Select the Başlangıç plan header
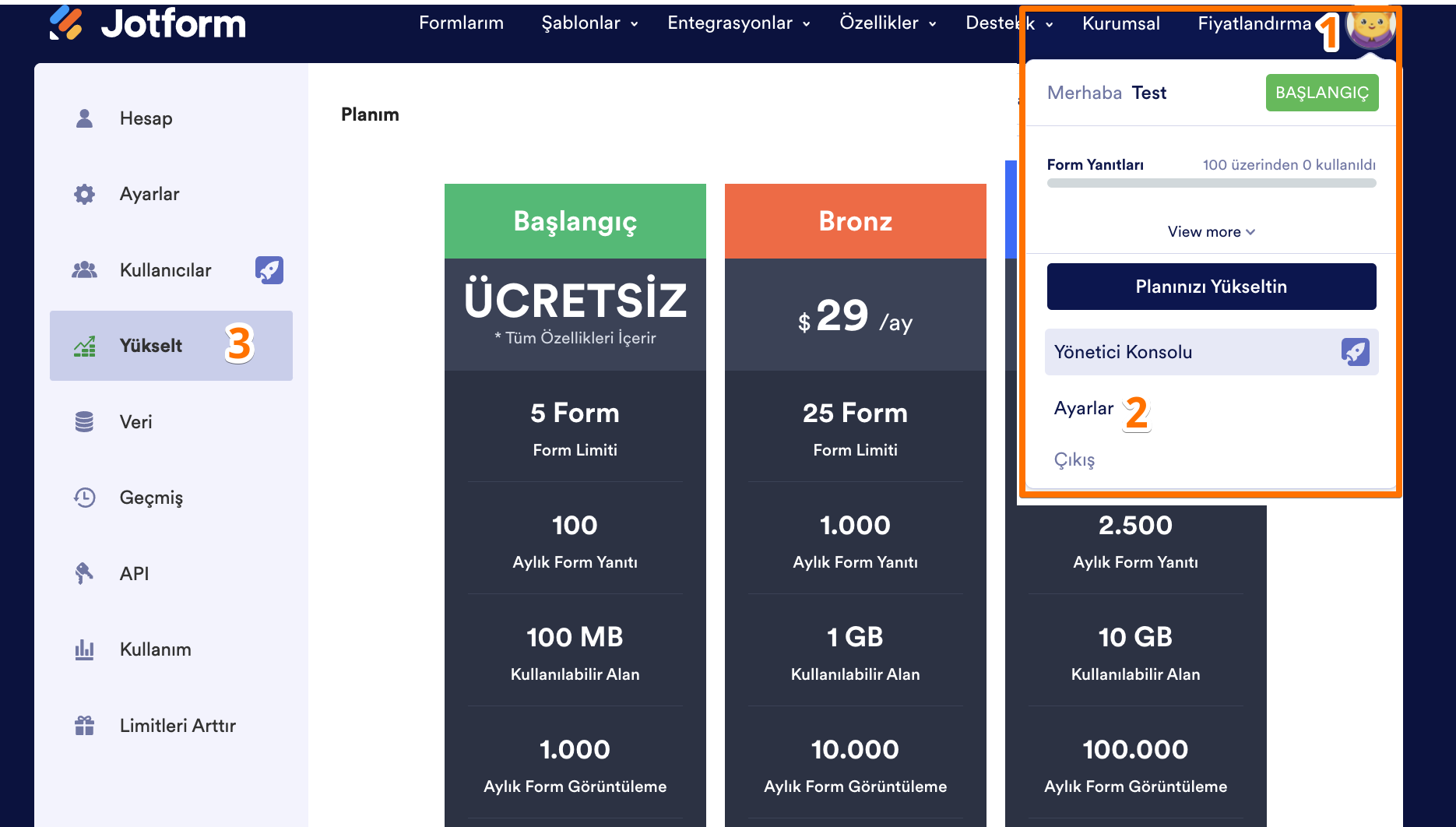1456x827 pixels. pos(575,221)
